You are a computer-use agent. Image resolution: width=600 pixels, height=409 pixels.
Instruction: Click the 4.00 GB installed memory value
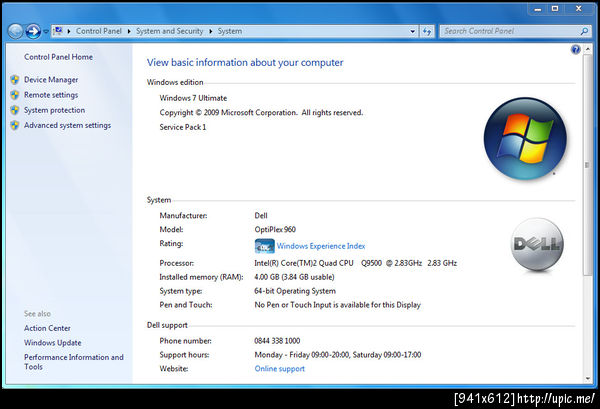[294, 277]
